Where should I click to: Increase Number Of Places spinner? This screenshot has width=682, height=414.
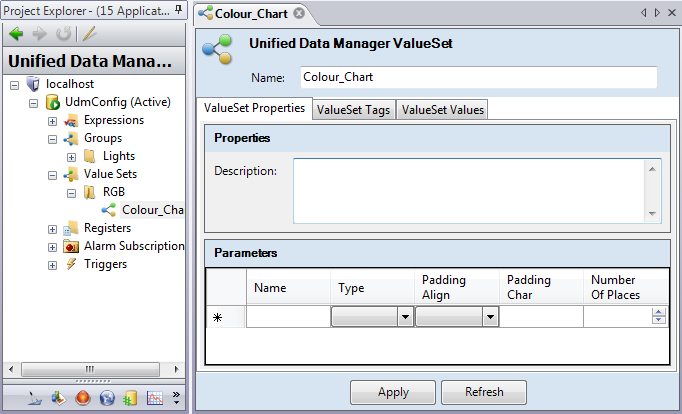[x=659, y=312]
